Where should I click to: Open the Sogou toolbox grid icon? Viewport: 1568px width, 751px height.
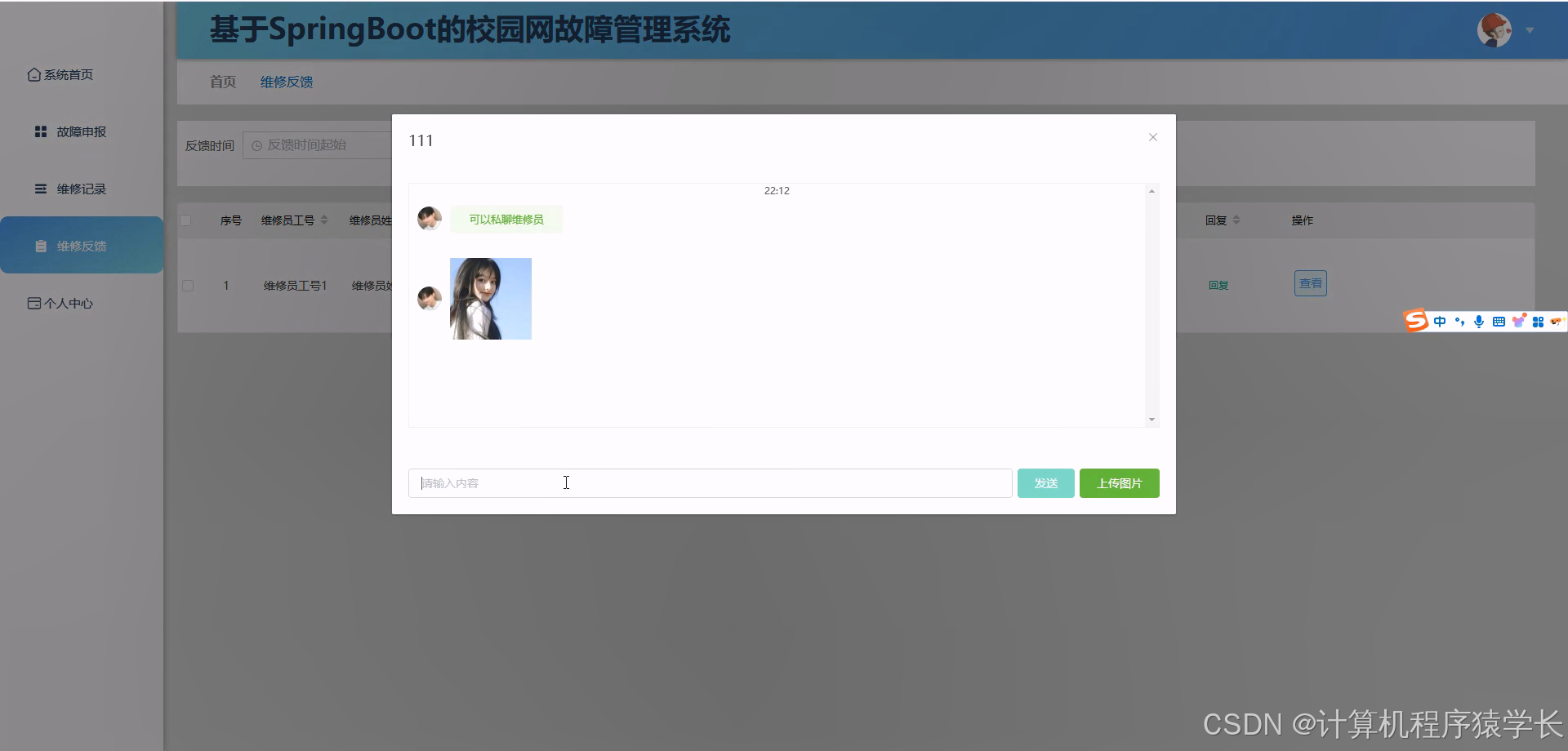(x=1539, y=321)
